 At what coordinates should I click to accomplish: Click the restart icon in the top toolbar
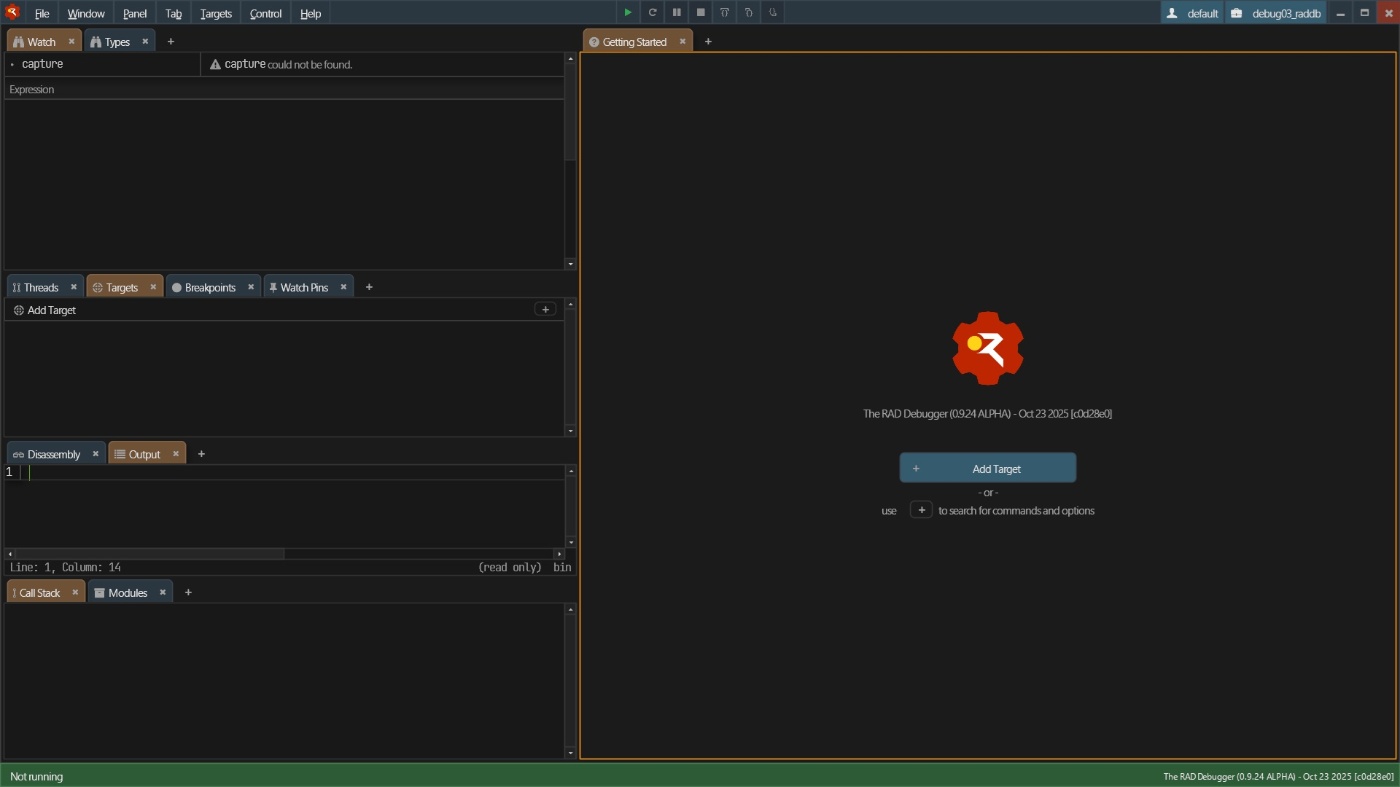[652, 13]
